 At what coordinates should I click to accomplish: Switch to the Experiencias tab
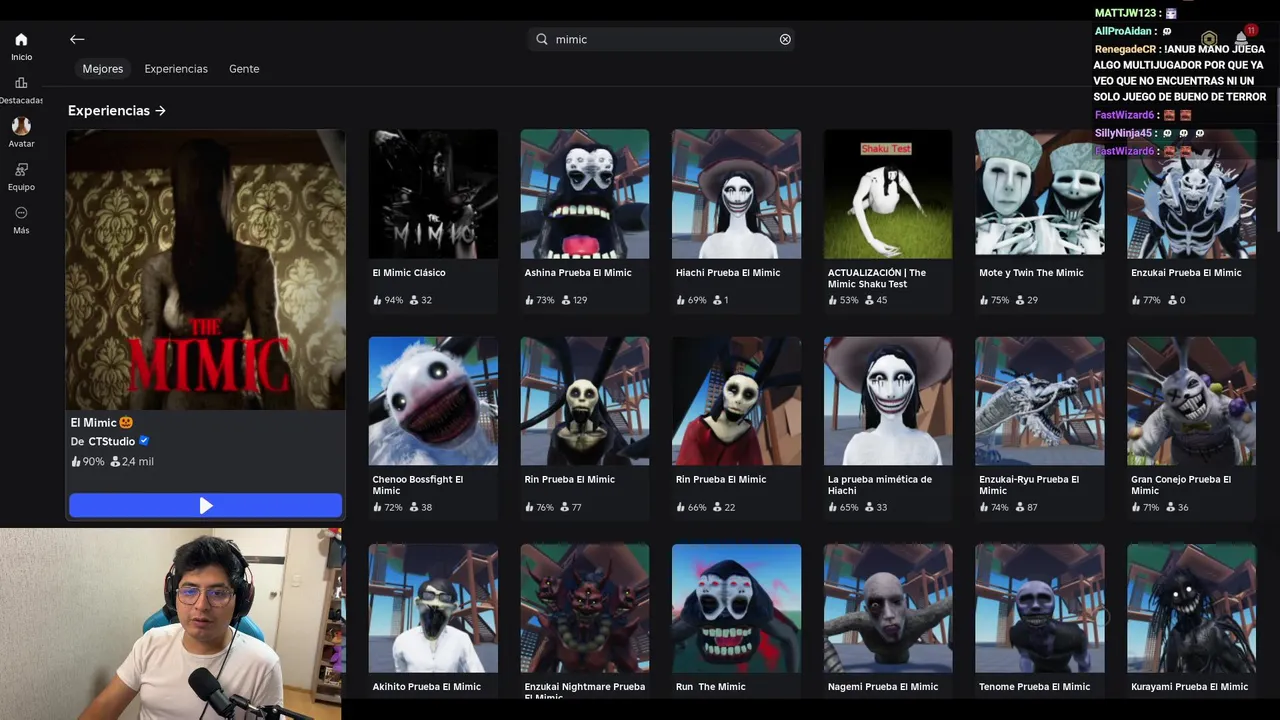point(176,69)
